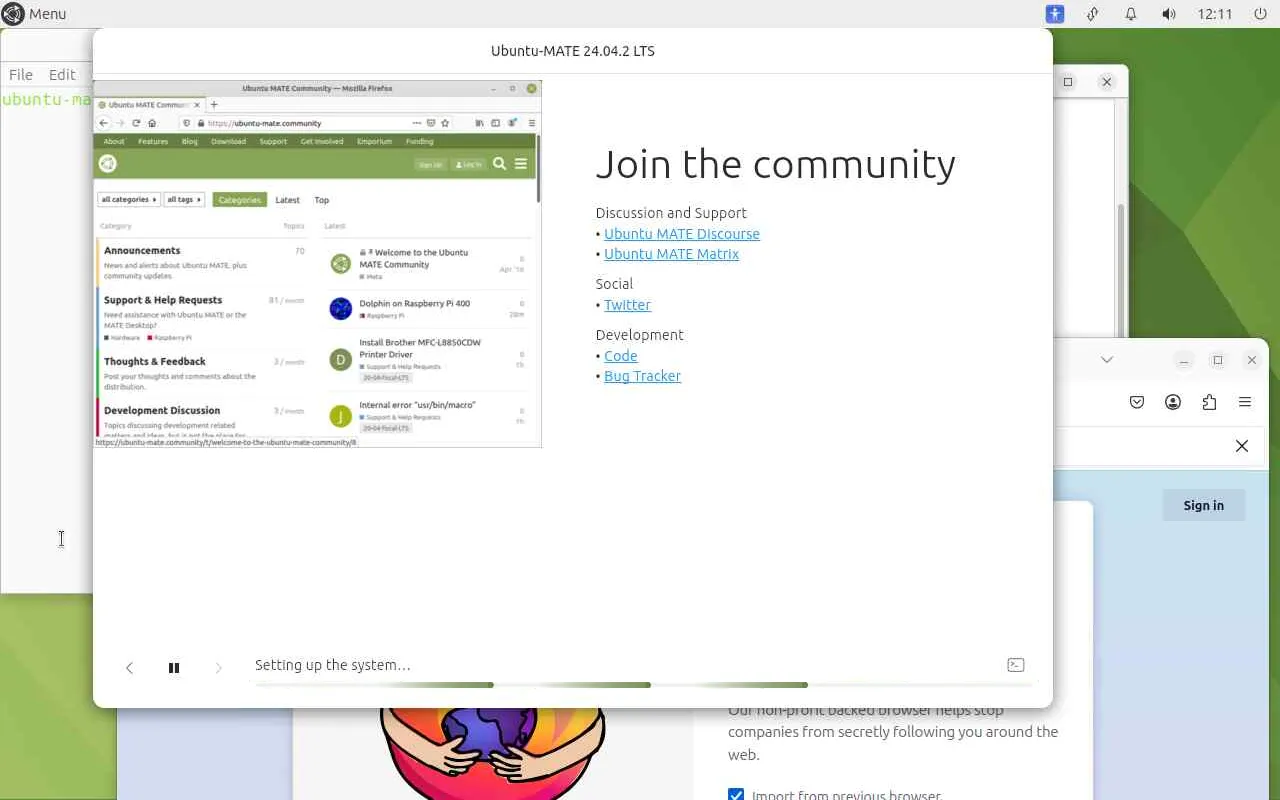Advance to the next installer slide
The height and width of the screenshot is (800, 1280).
point(218,667)
